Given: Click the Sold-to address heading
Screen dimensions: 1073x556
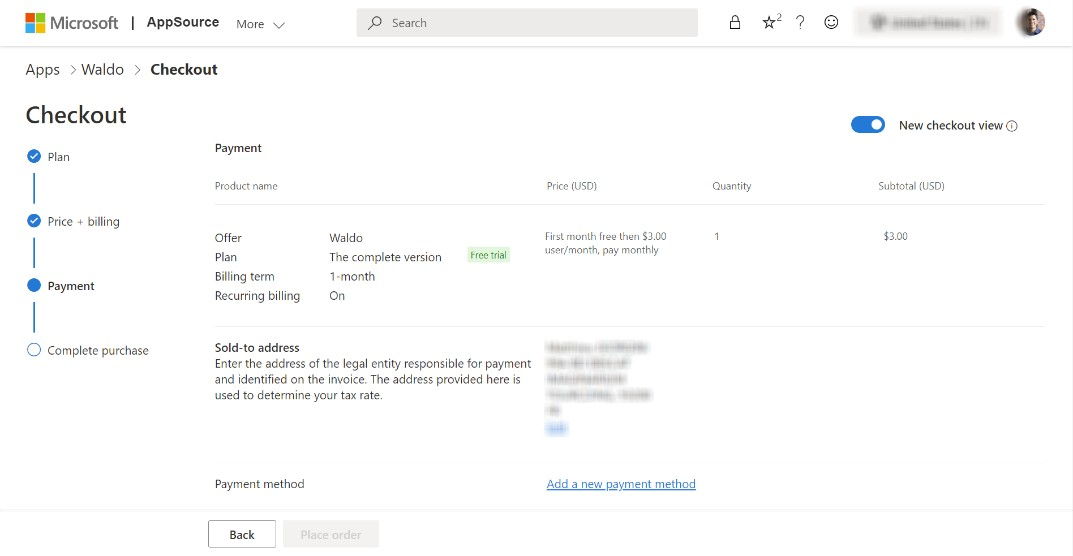Looking at the screenshot, I should point(257,348).
